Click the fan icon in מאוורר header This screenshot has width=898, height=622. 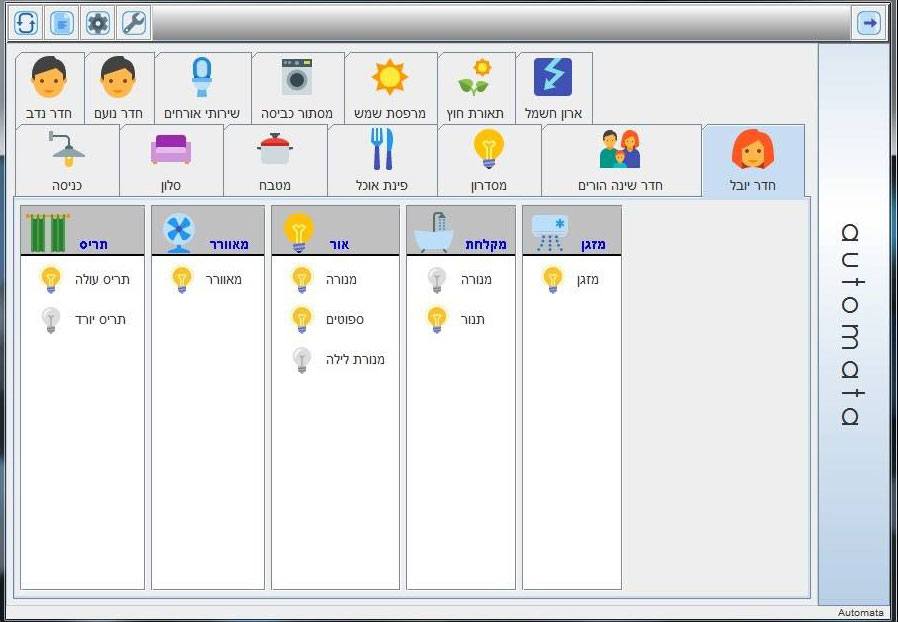click(x=180, y=232)
